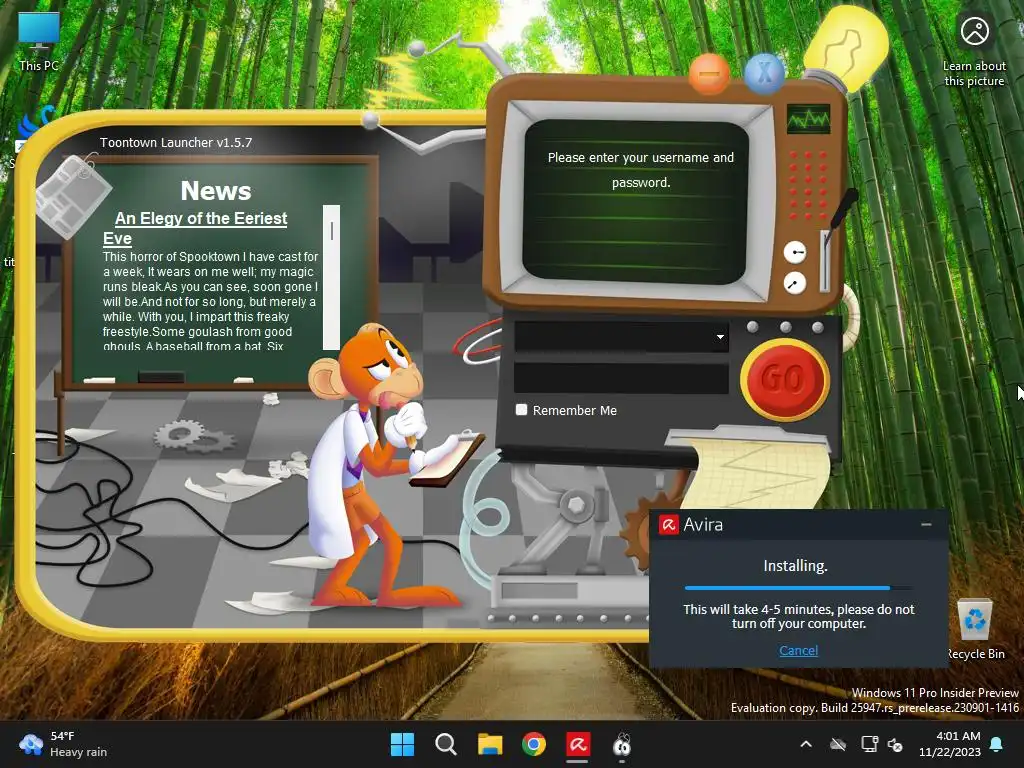Launch Google Chrome from the taskbar
The height and width of the screenshot is (768, 1024).
[x=534, y=744]
